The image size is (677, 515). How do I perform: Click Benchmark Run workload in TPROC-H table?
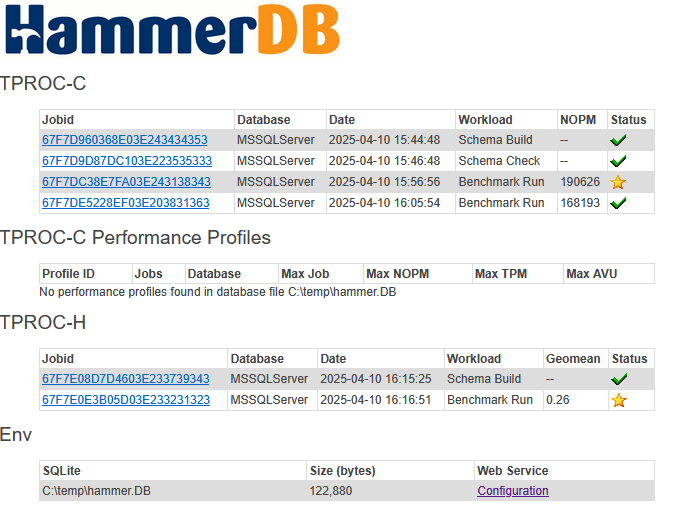pos(490,400)
